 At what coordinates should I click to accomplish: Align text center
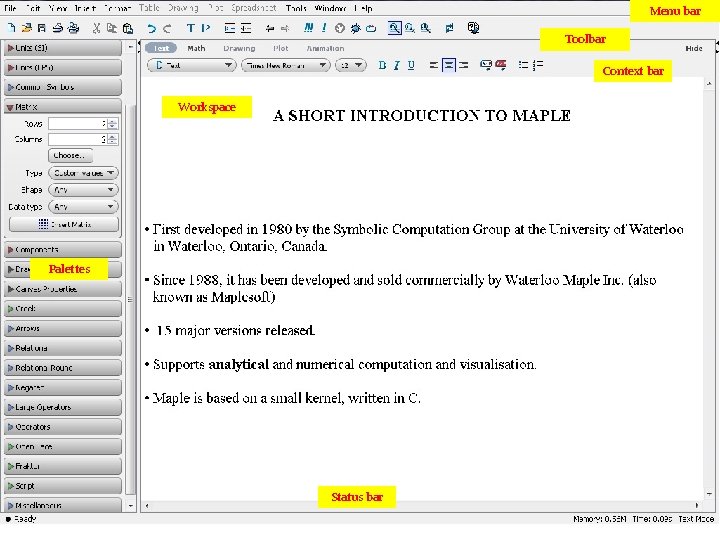449,65
